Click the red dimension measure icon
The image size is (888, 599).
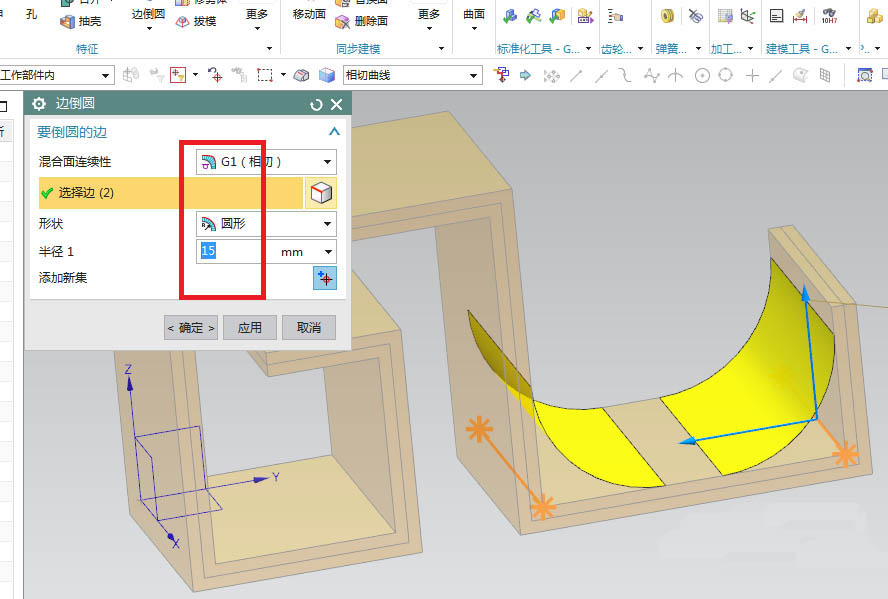pyautogui.click(x=800, y=16)
